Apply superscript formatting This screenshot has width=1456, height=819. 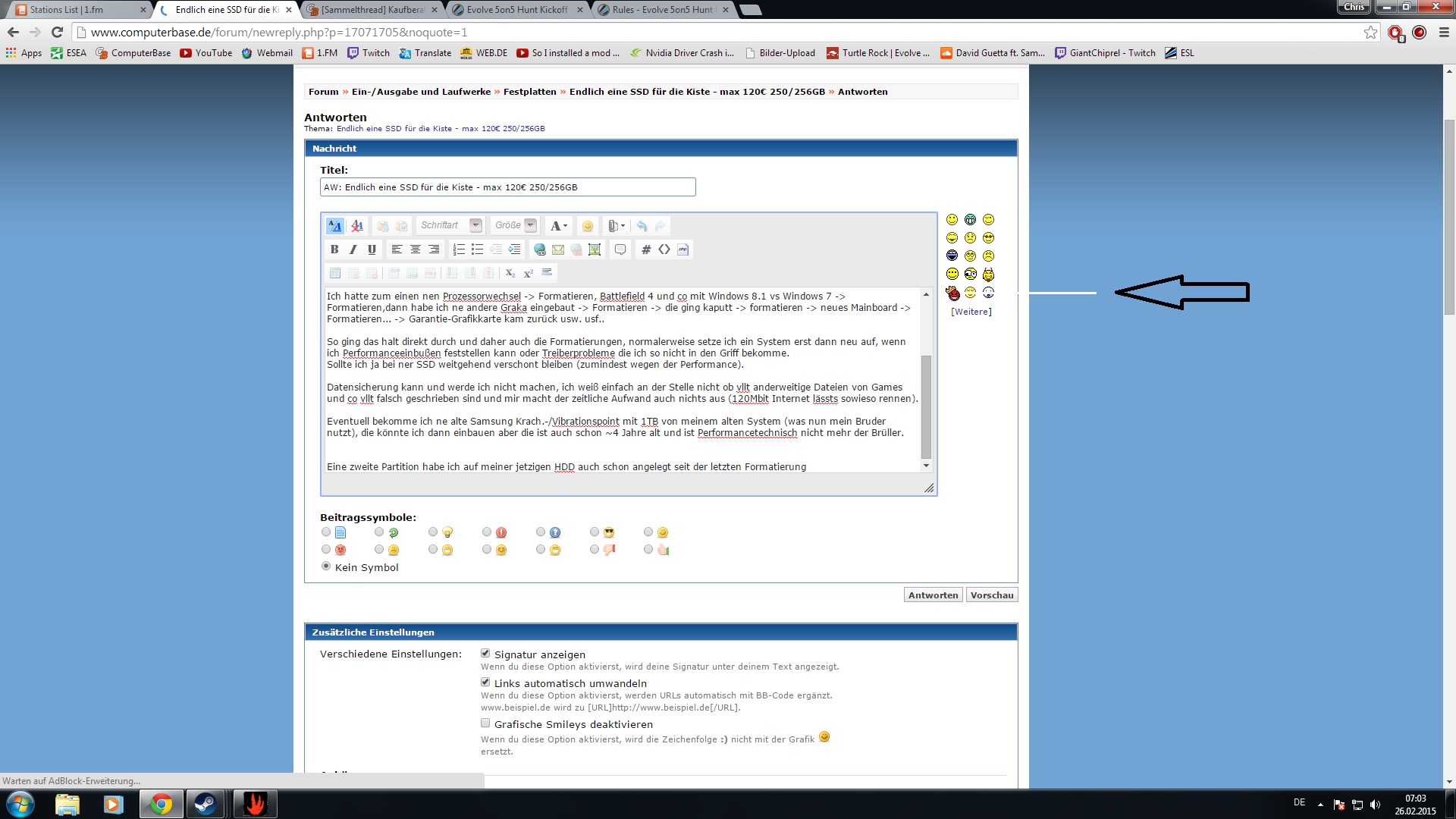(x=529, y=273)
